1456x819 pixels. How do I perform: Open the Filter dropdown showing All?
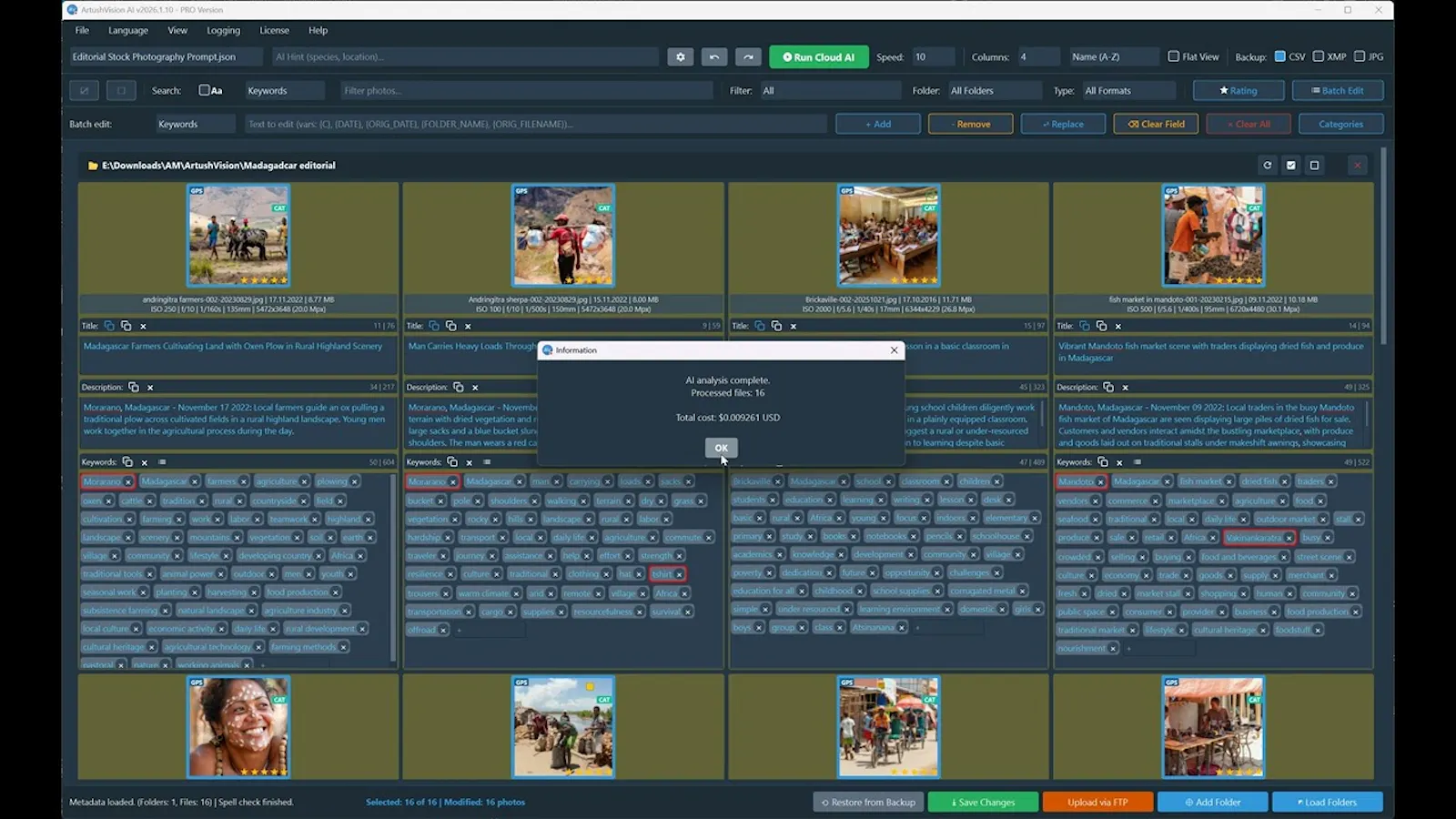[830, 90]
